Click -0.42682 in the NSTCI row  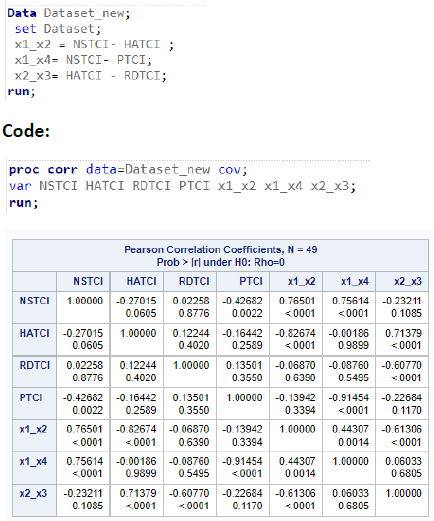(x=242, y=301)
